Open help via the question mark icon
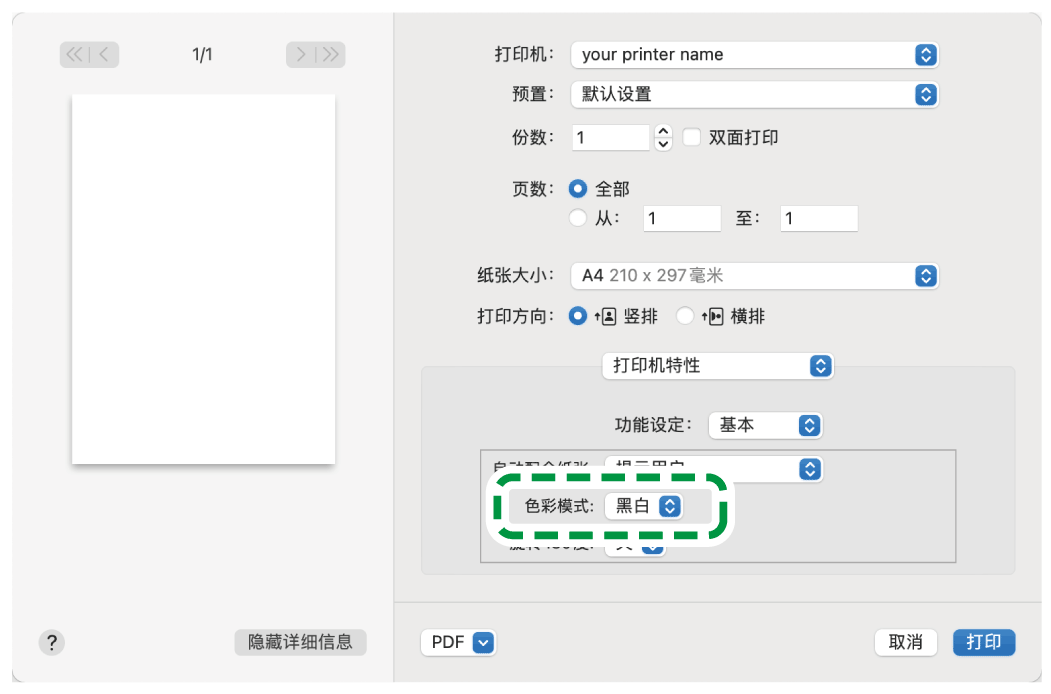1051x694 pixels. click(x=51, y=642)
